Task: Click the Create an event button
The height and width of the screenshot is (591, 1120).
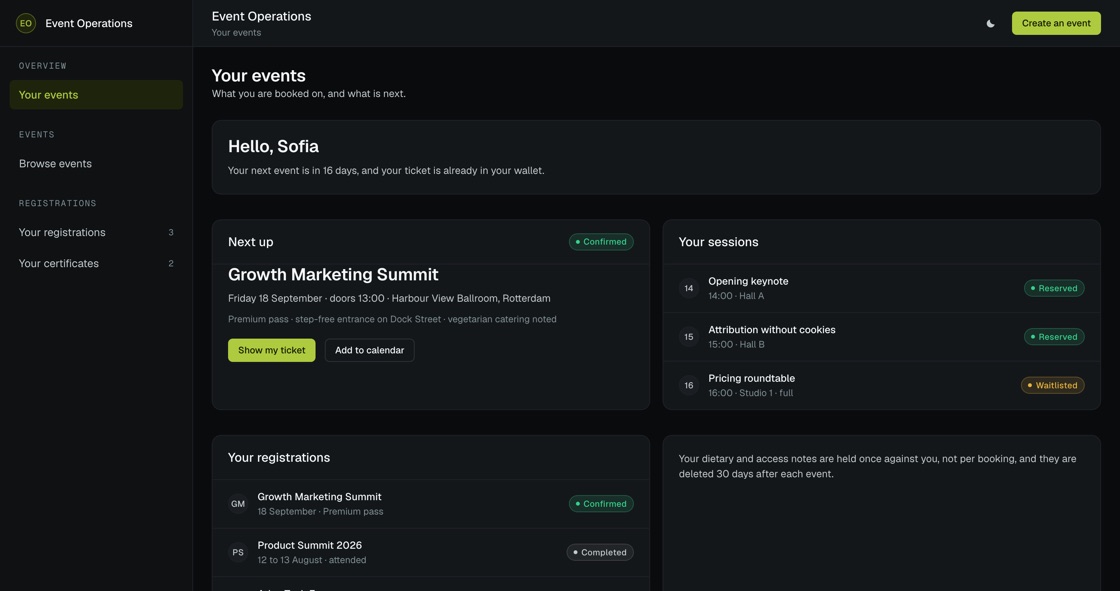Action: (1056, 23)
